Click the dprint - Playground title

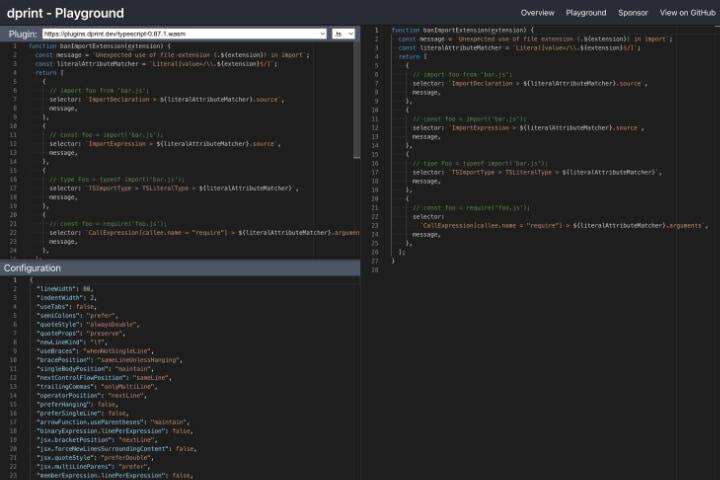(x=65, y=13)
